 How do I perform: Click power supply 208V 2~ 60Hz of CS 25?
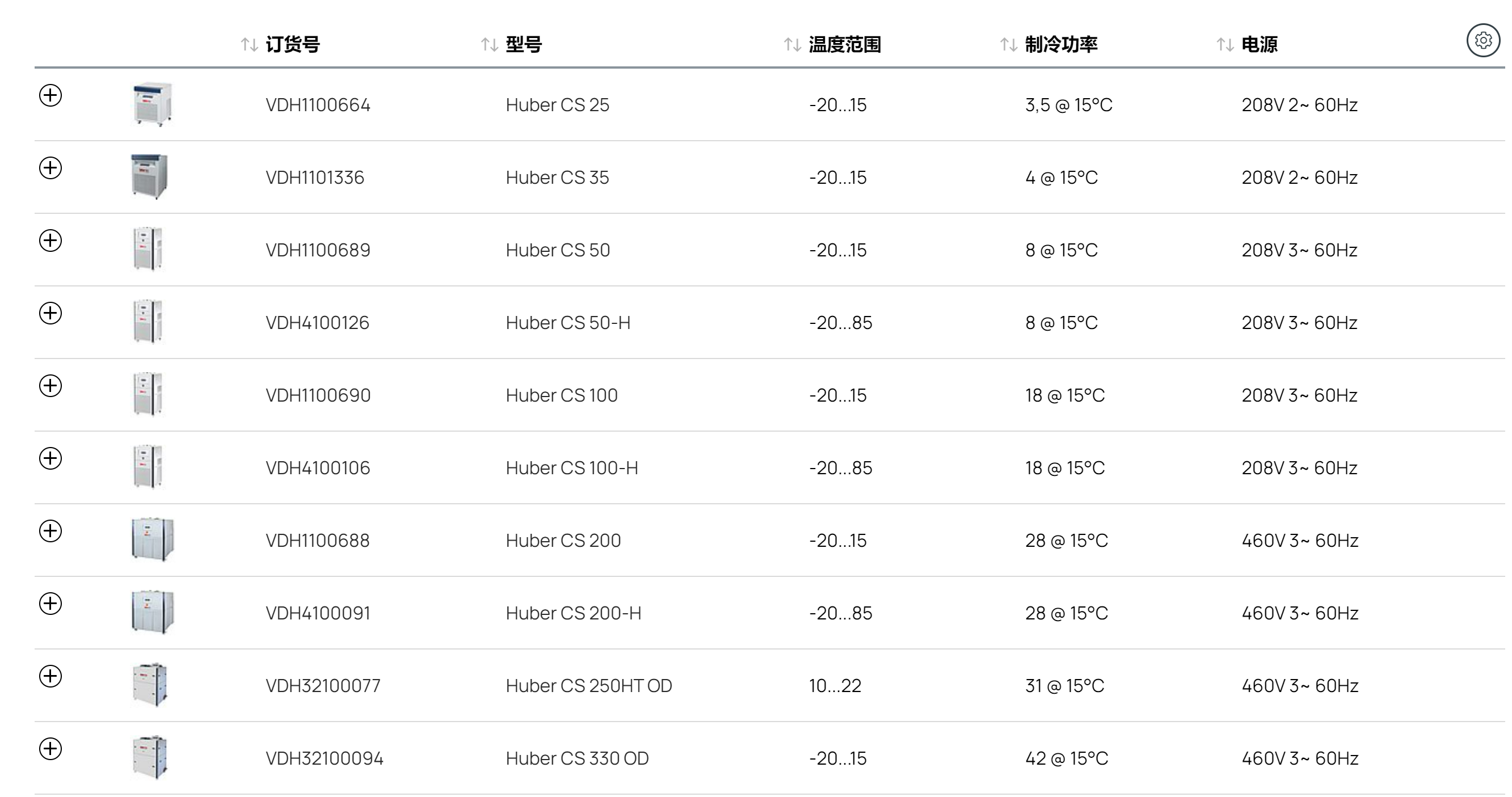[x=1299, y=105]
